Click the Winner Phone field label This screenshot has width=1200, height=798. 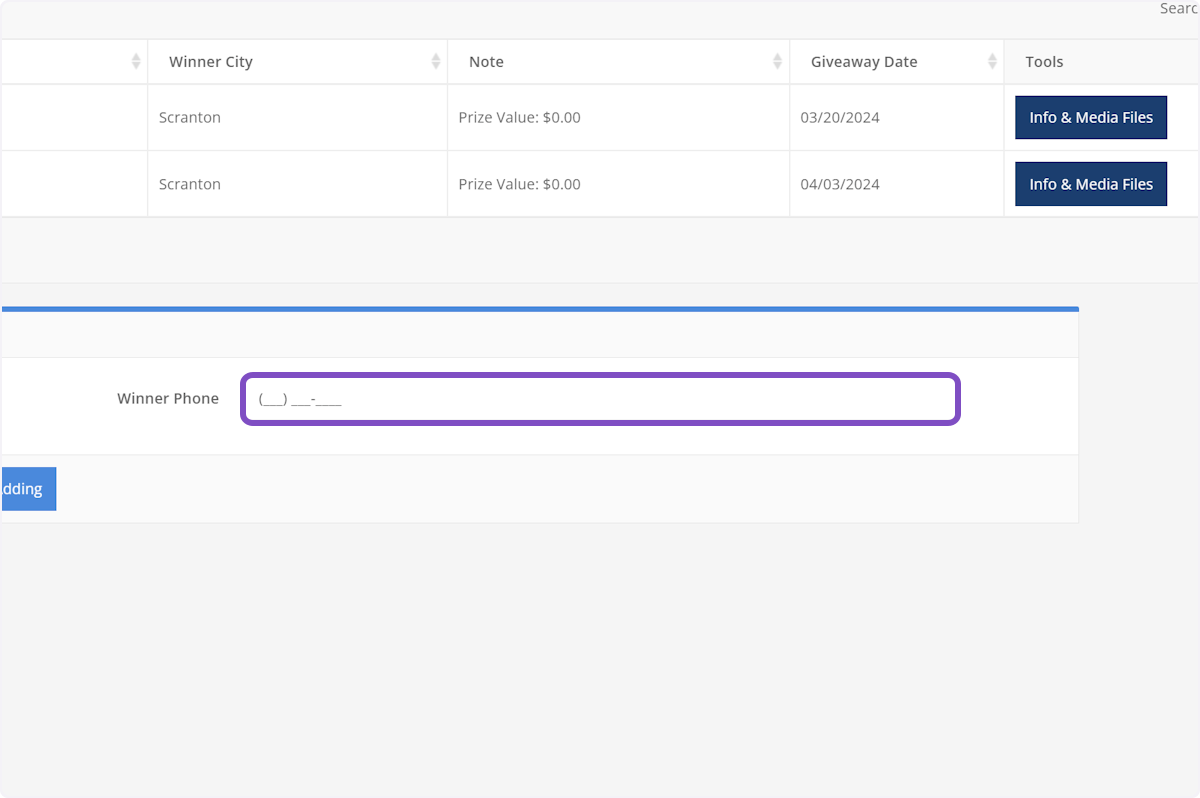pyautogui.click(x=168, y=399)
